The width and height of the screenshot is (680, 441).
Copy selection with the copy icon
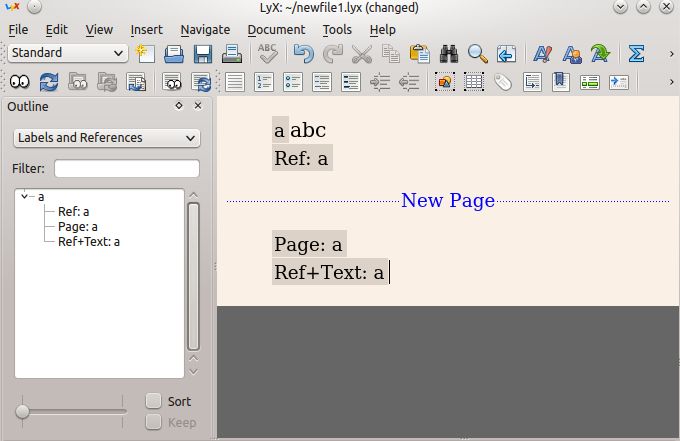(x=390, y=54)
